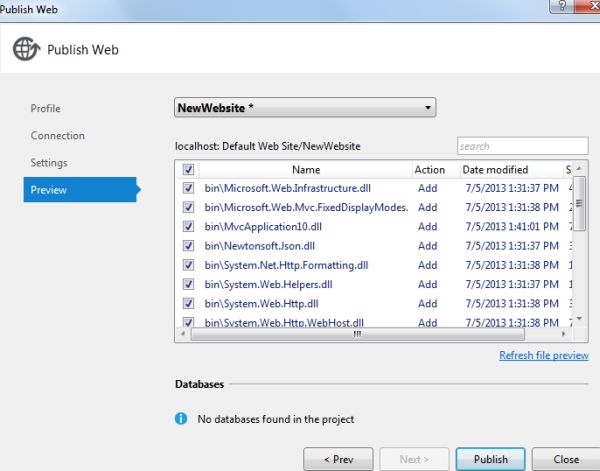Click the horizontal scroll left arrow
600x471 pixels.
click(x=183, y=334)
